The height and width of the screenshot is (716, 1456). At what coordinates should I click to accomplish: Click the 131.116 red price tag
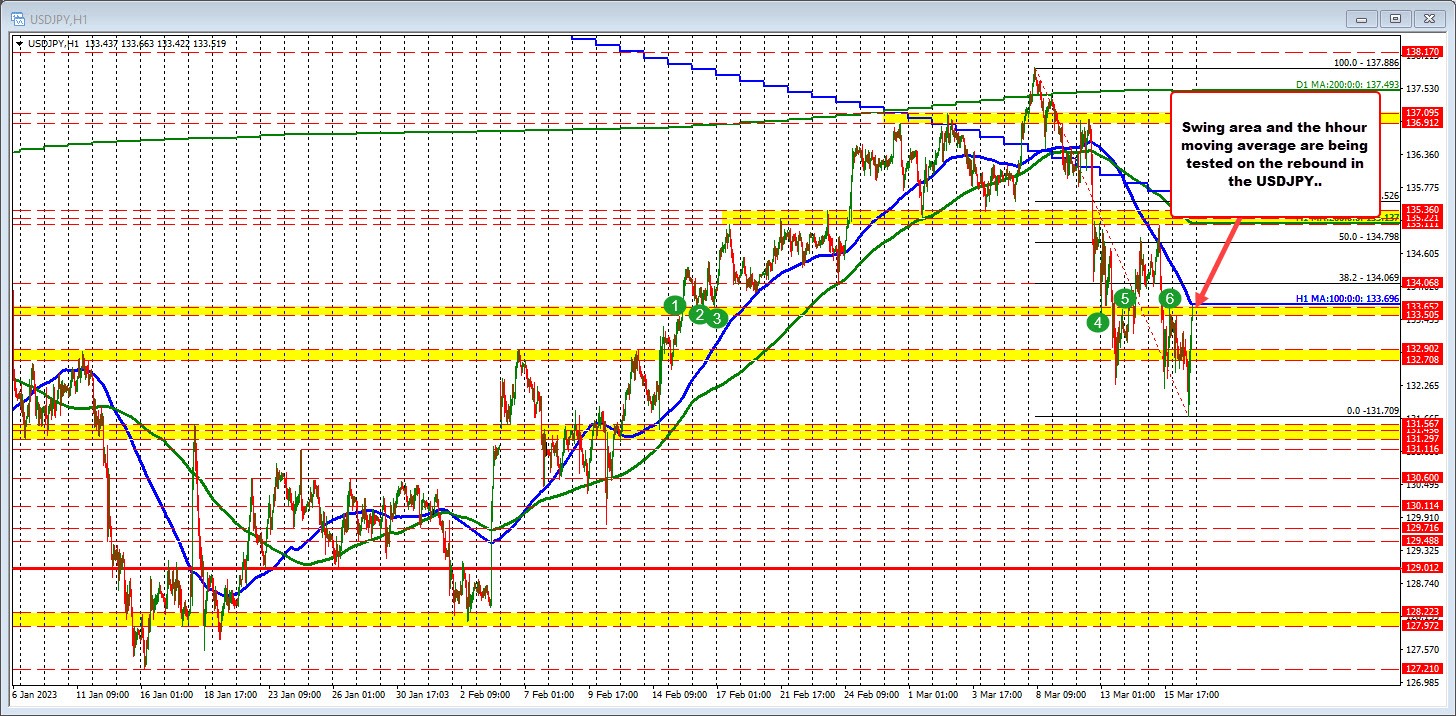[1422, 449]
